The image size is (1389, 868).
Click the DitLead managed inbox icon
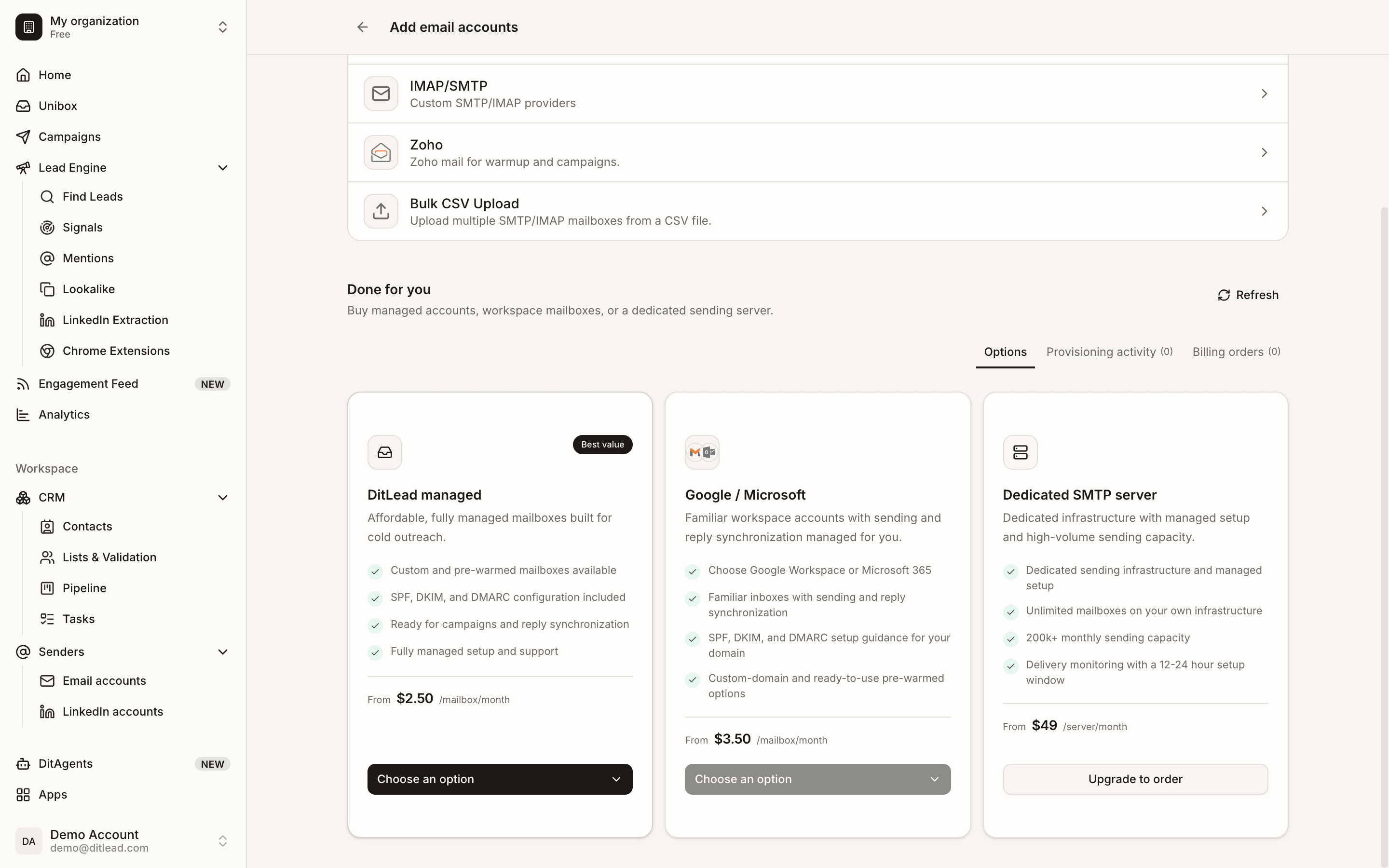coord(384,452)
